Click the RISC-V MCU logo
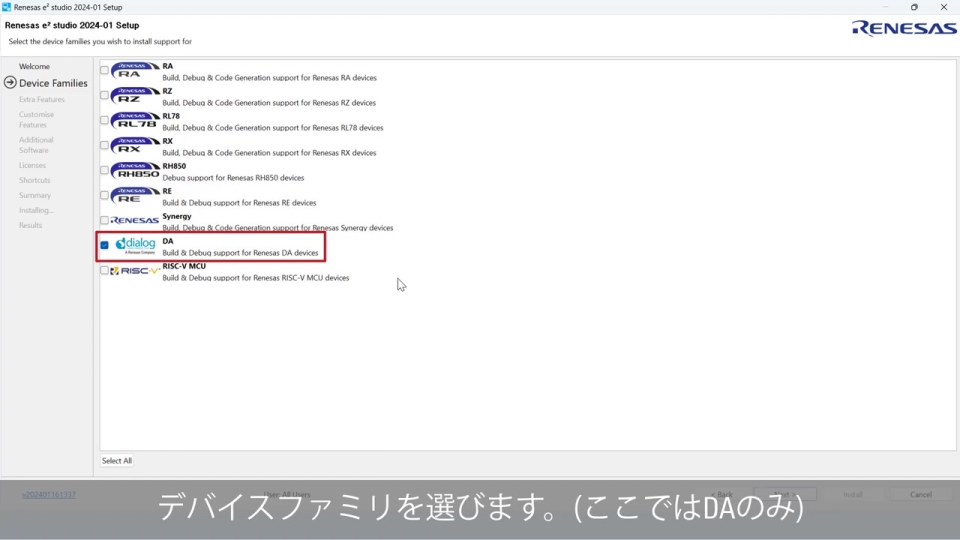The width and height of the screenshot is (960, 540). point(135,270)
